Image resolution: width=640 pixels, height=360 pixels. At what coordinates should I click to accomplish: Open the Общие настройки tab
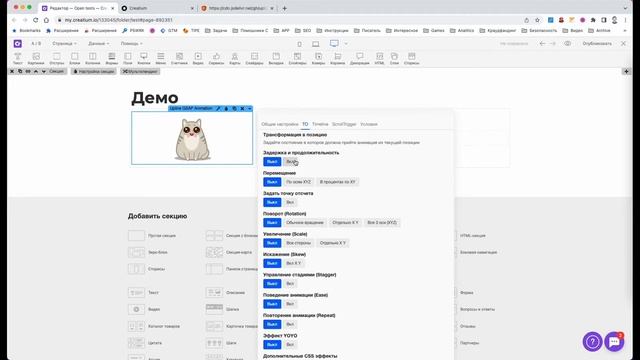pyautogui.click(x=280, y=124)
